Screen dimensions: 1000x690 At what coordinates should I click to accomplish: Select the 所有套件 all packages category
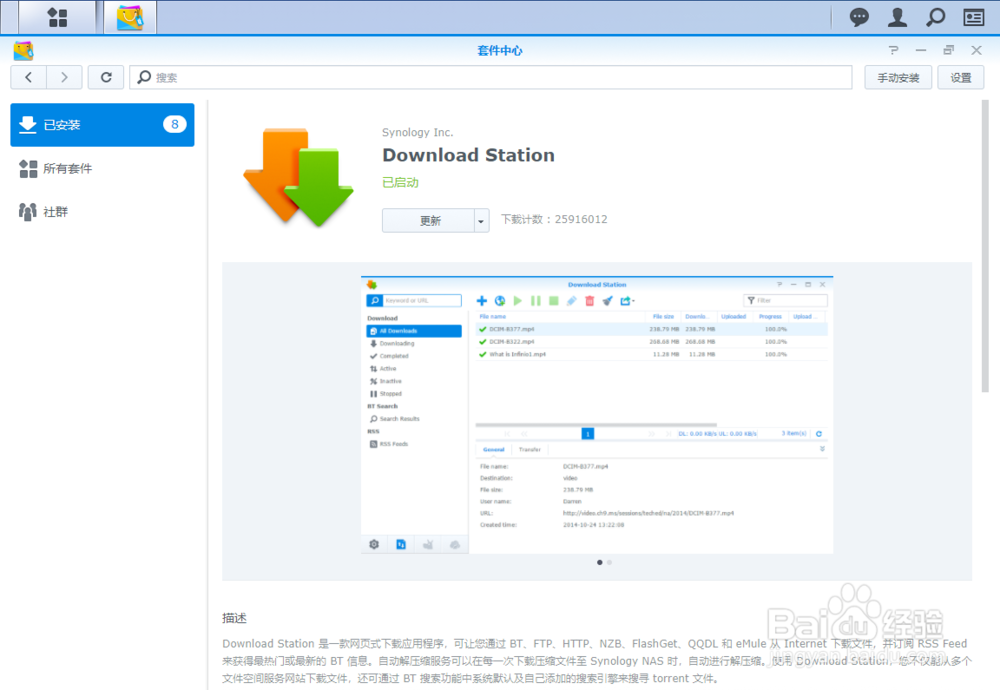[x=102, y=168]
